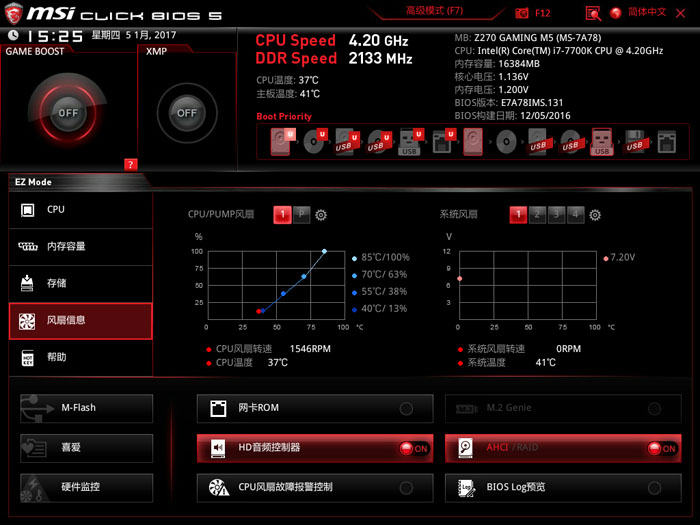Select the legacy network boot icon at end

[x=667, y=142]
